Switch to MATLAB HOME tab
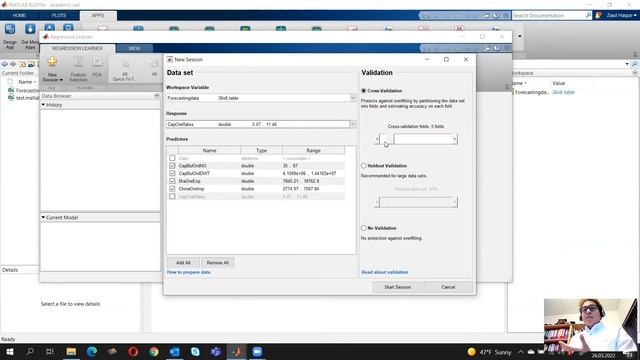This screenshot has height=360, width=640. click(x=19, y=16)
